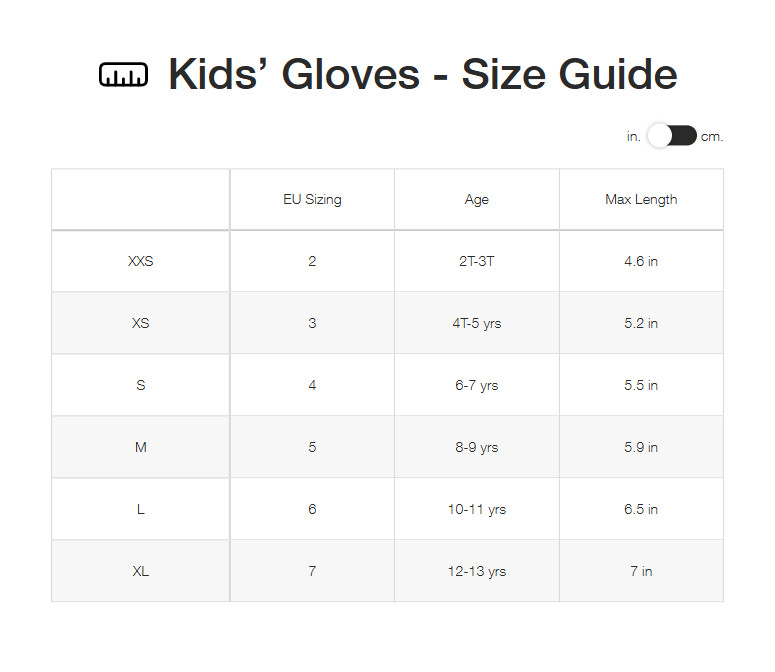Click the '5.9 in' max length cell

pyautogui.click(x=641, y=447)
